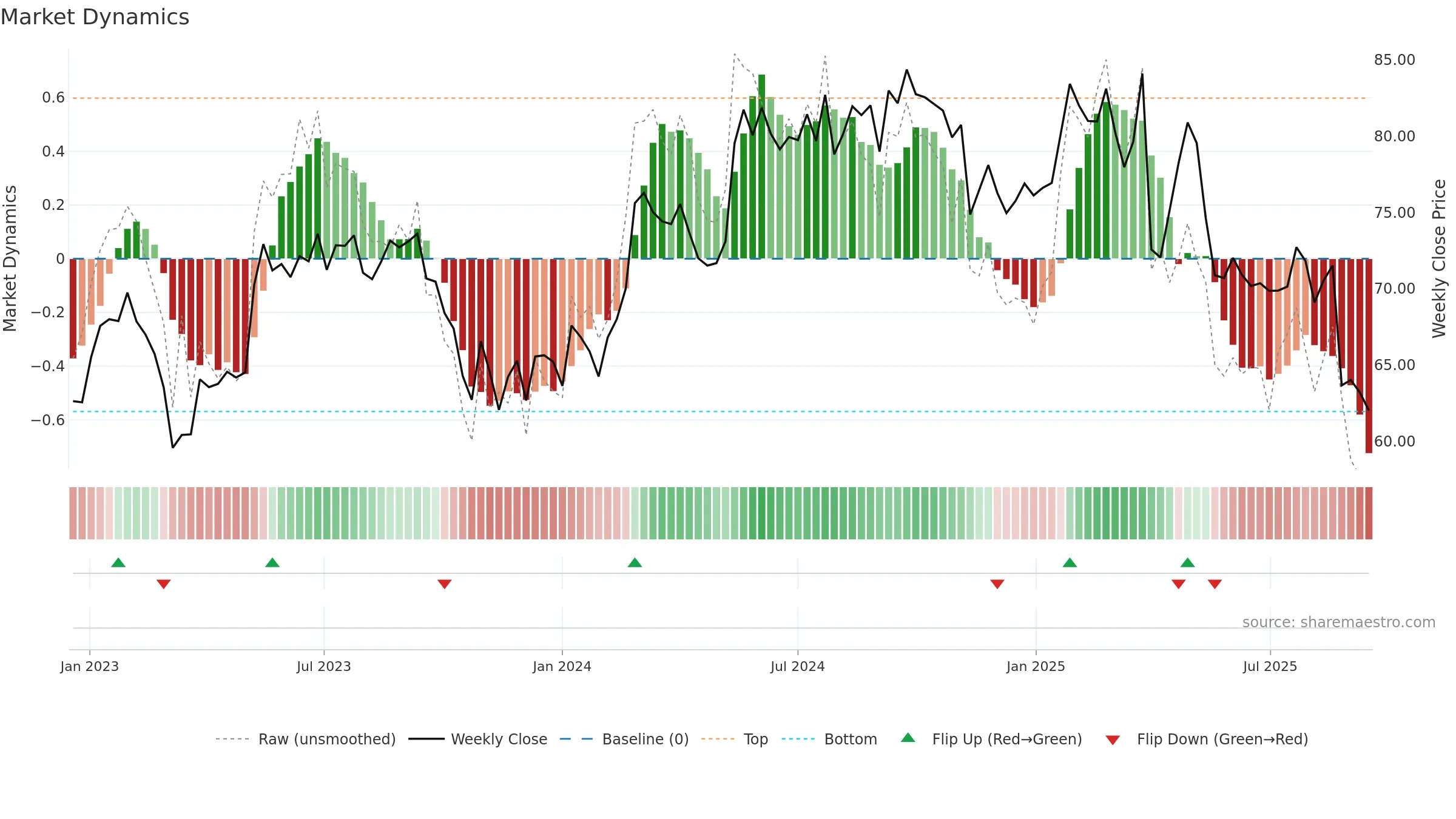This screenshot has width=1456, height=819.
Task: Click the darkest red heatmap cell at strip's right end
Action: [1369, 513]
